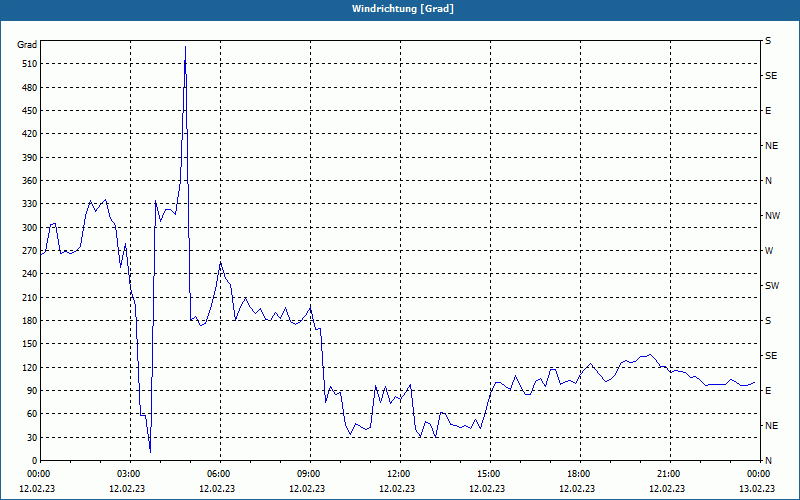Image resolution: width=800 pixels, height=500 pixels.
Task: Click the 450 degree axis label
Action: pos(30,111)
